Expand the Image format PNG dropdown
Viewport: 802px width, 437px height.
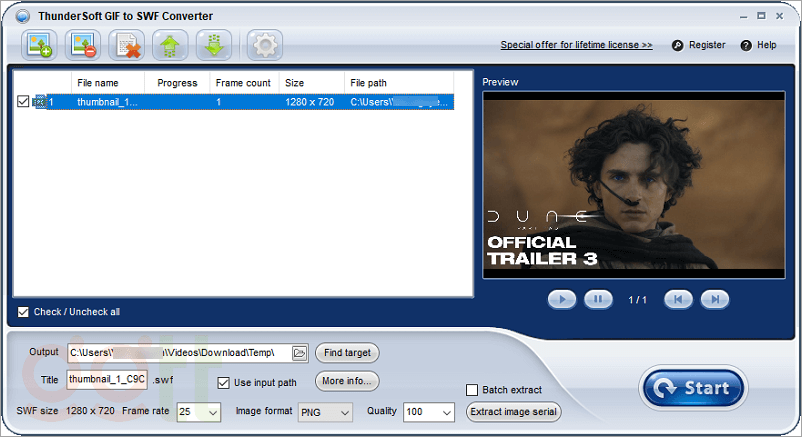click(x=343, y=412)
